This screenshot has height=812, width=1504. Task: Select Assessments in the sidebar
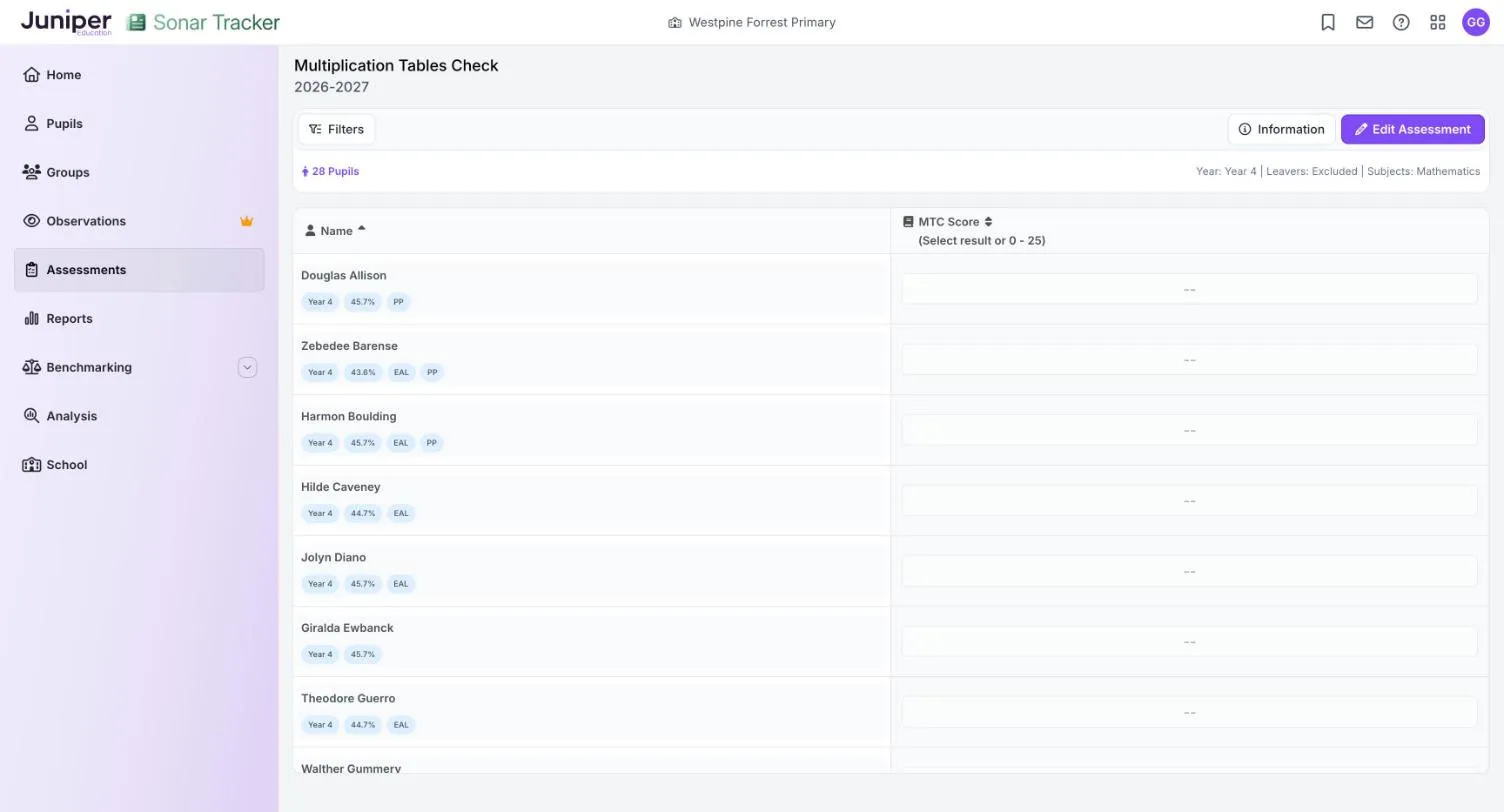(x=139, y=270)
